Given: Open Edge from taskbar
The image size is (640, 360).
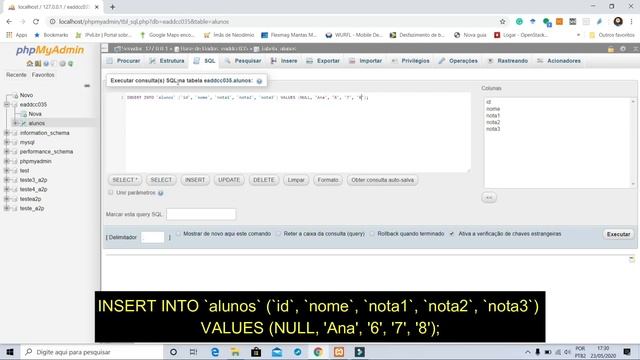Looking at the screenshot, I should 215,352.
